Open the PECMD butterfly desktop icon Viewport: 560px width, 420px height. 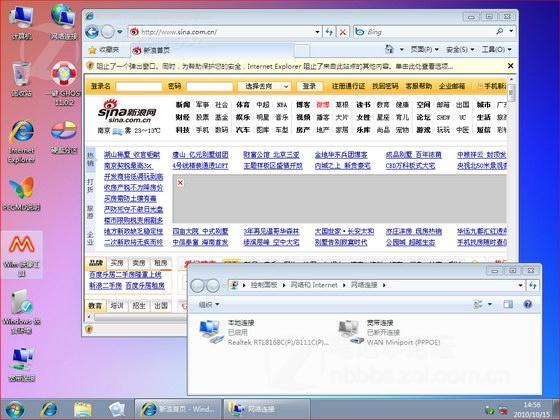[x=21, y=193]
